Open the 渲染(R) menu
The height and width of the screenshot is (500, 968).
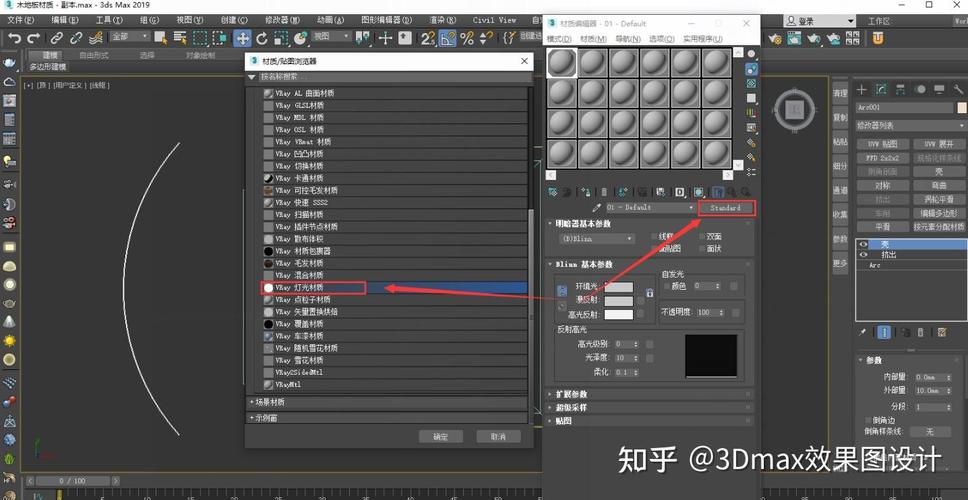[442, 20]
